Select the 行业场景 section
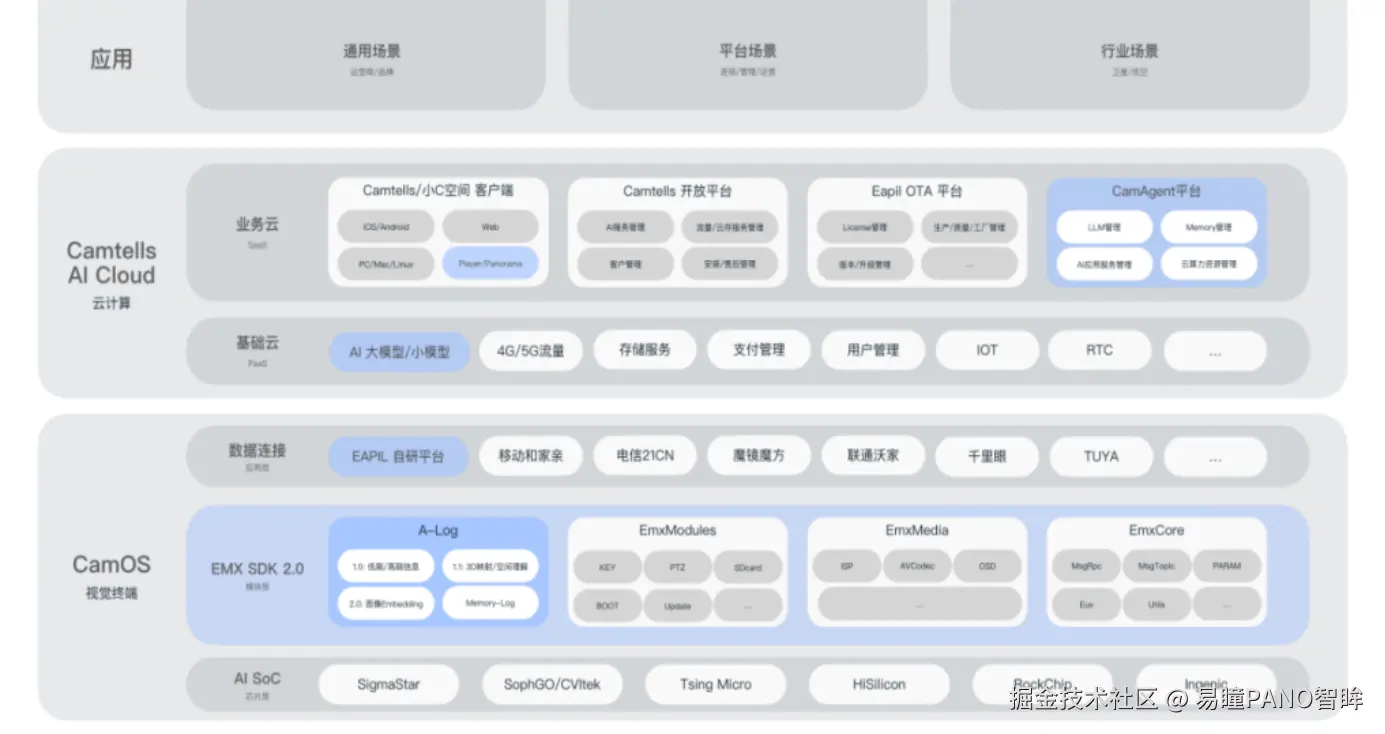The width and height of the screenshot is (1385, 734). (x=1128, y=50)
